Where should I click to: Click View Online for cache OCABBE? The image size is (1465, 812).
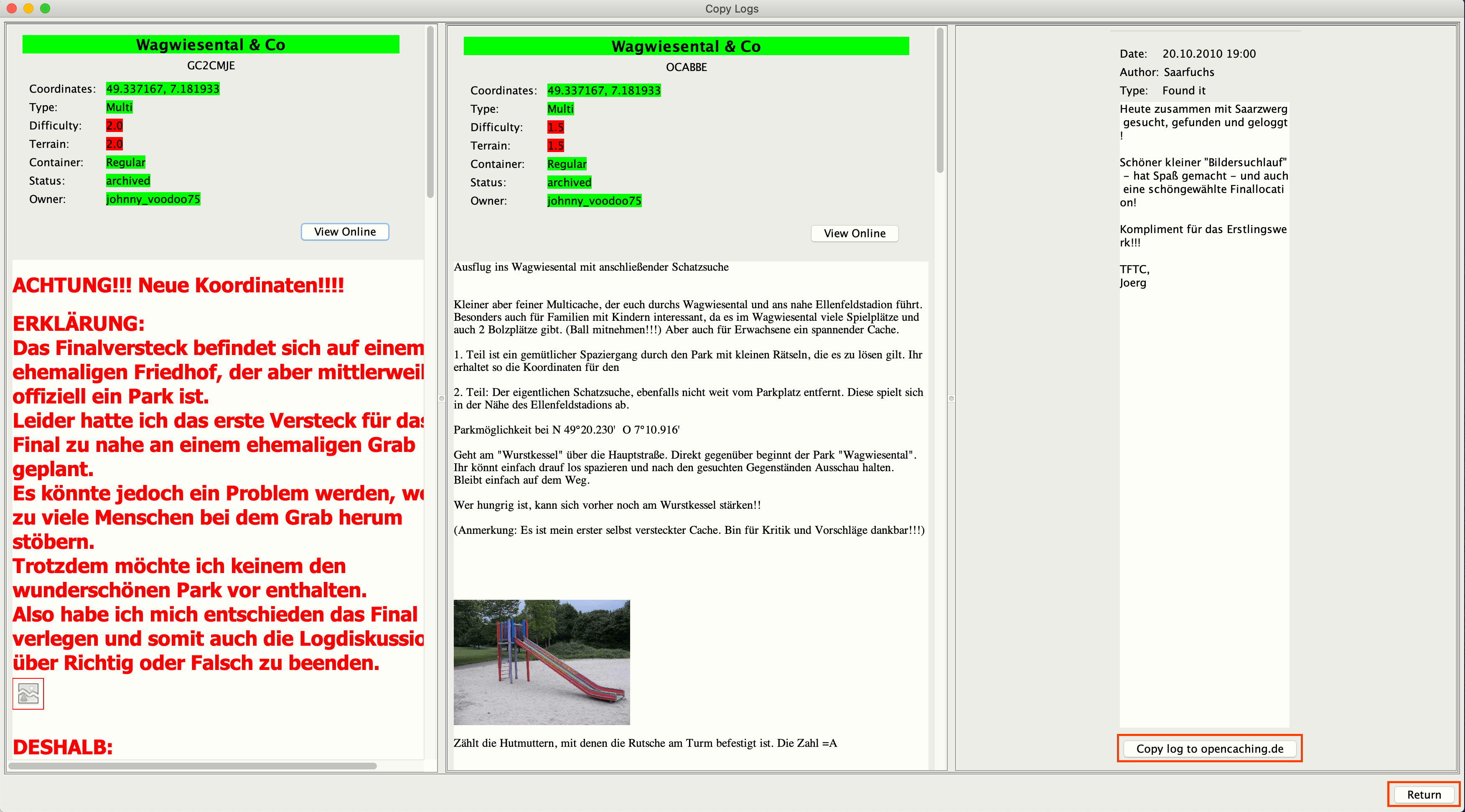[854, 234]
